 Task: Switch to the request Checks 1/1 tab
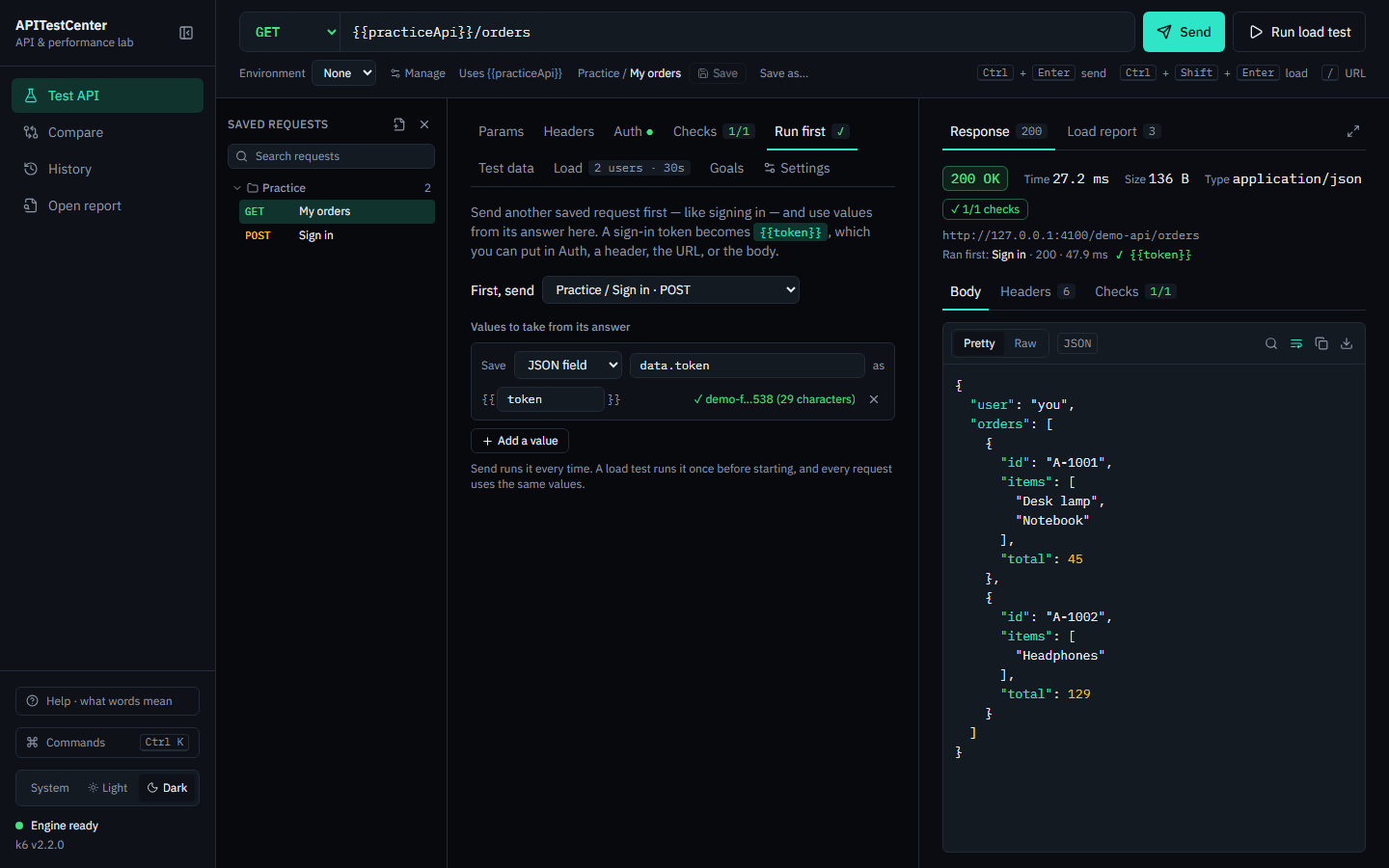[713, 131]
